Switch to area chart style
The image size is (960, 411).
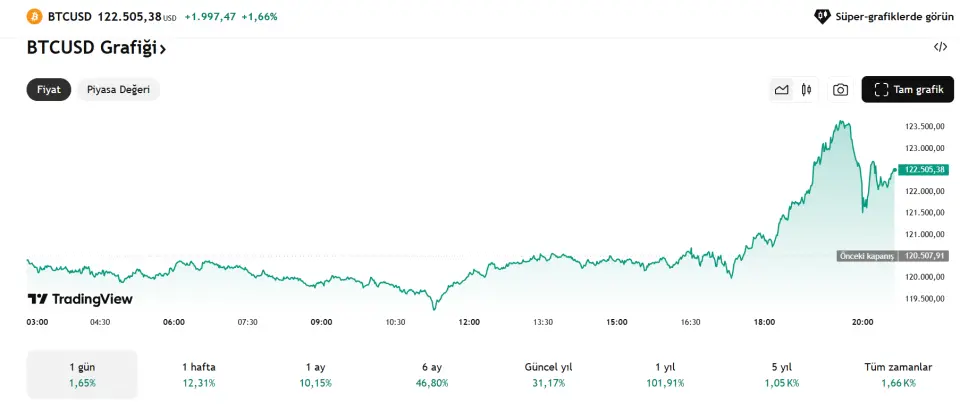782,90
